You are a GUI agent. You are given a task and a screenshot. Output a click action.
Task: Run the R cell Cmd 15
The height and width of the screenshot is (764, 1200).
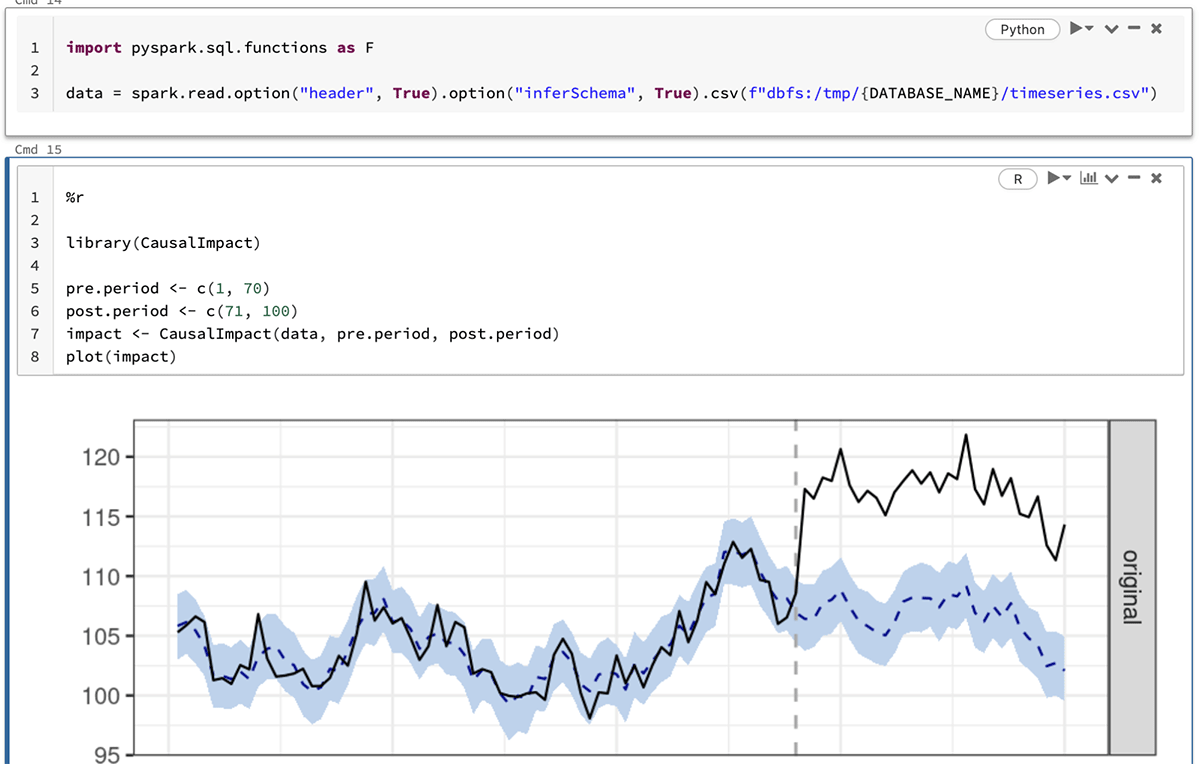click(1054, 178)
